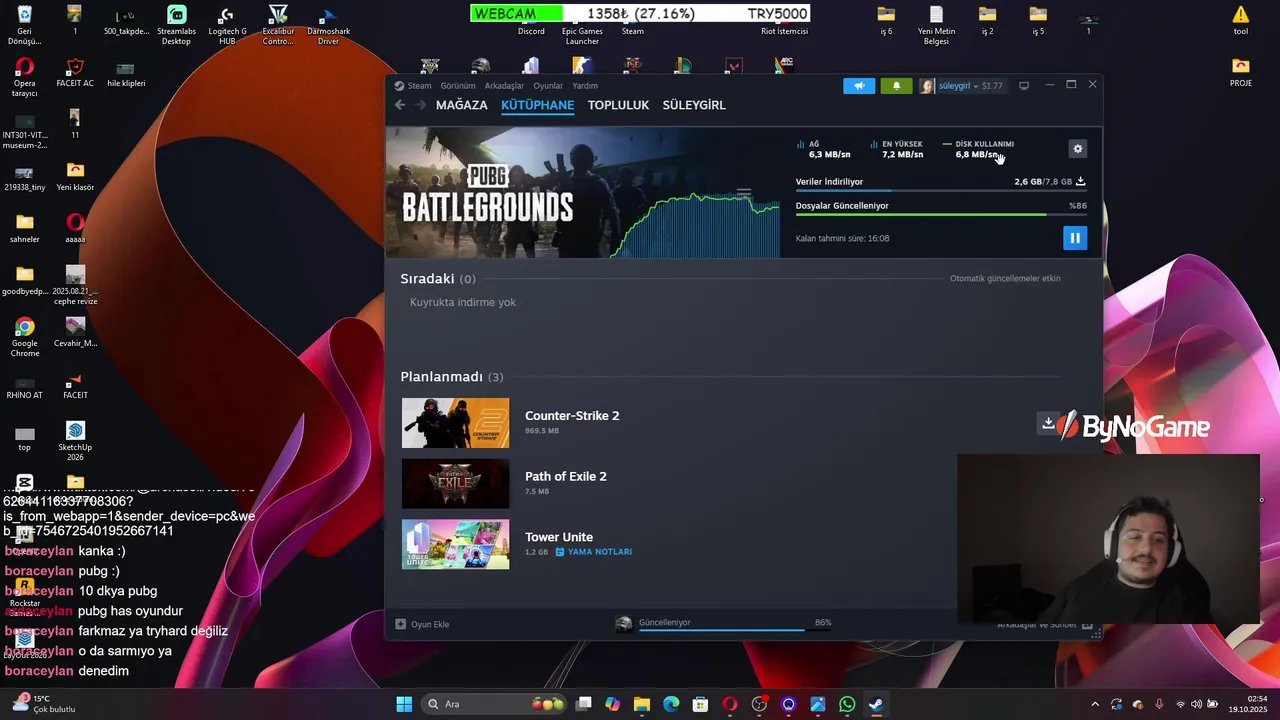Screen dimensions: 1280x720
Task: Click the Path of Exile 2 thumbnail
Action: coord(455,484)
